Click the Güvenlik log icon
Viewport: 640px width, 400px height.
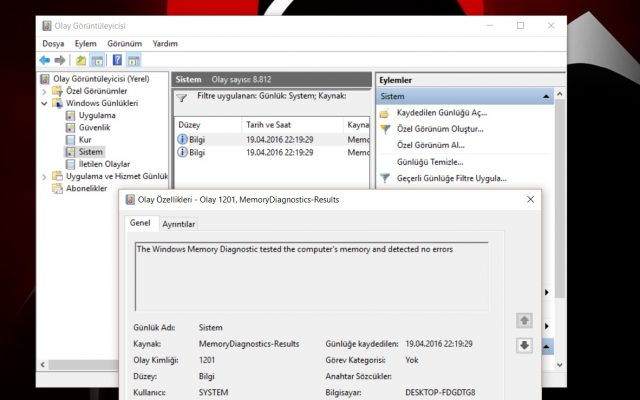tap(71, 128)
